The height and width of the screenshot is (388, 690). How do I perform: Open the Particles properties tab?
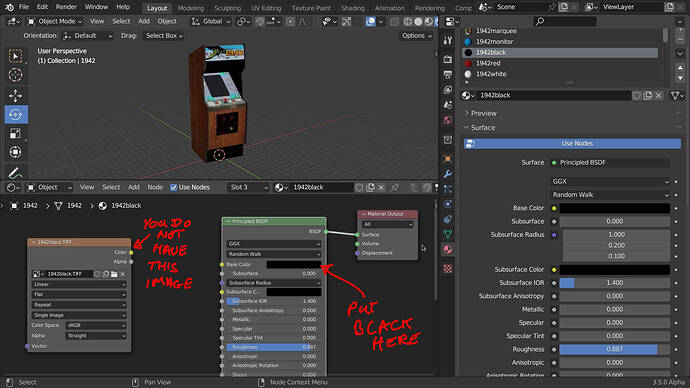[x=448, y=189]
